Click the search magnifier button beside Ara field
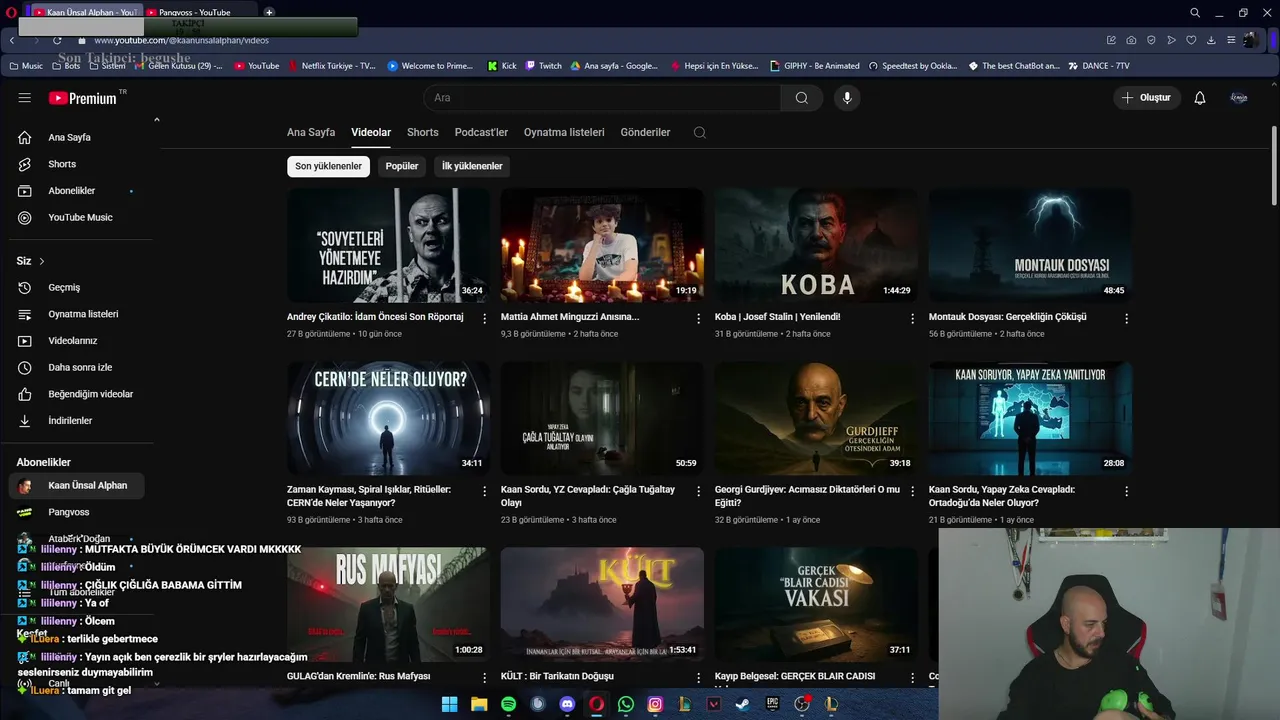 802,98
